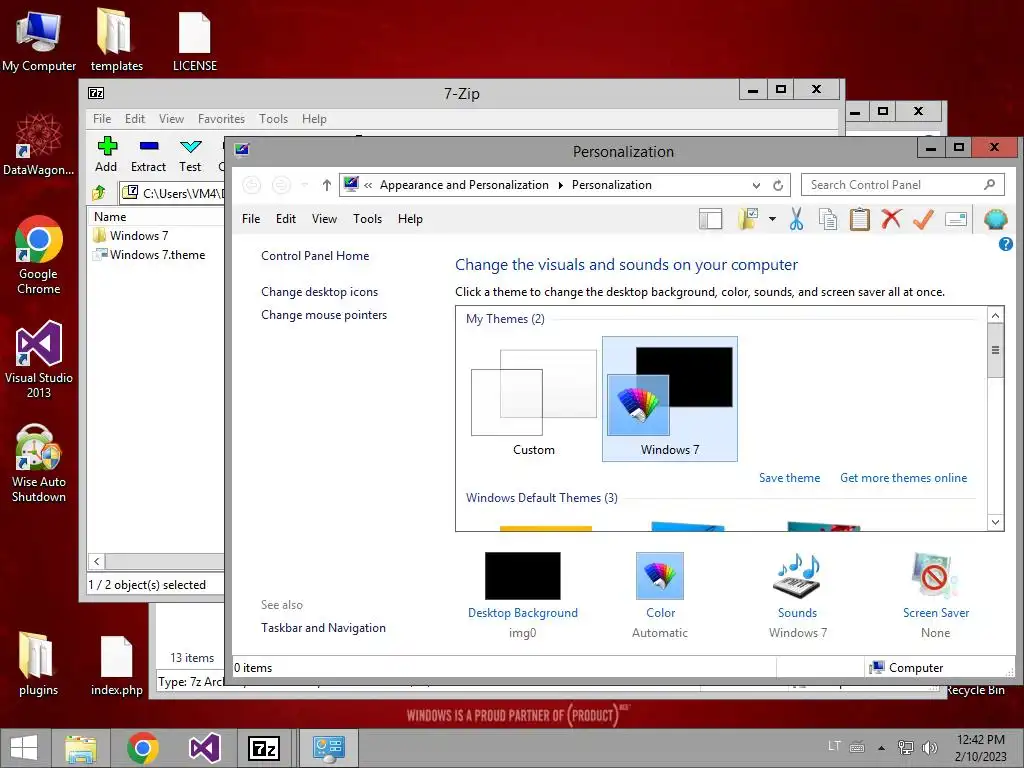Click the Add button in 7-Zip toolbar

[x=106, y=155]
